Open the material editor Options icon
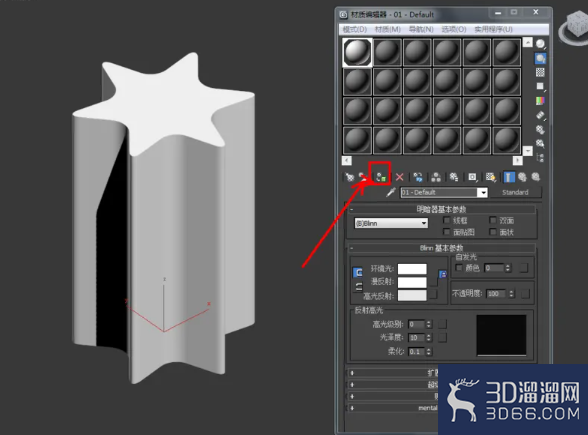 tap(540, 129)
